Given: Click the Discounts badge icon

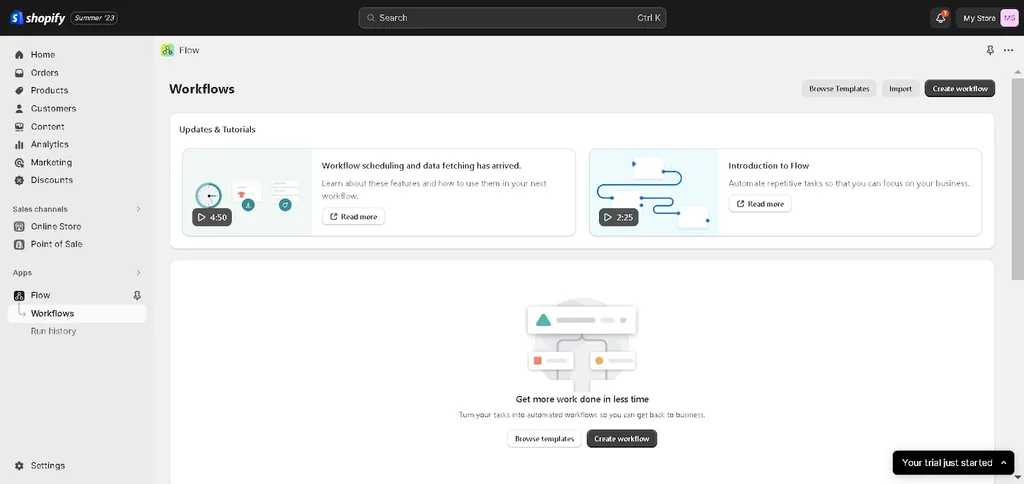Looking at the screenshot, I should pos(19,180).
